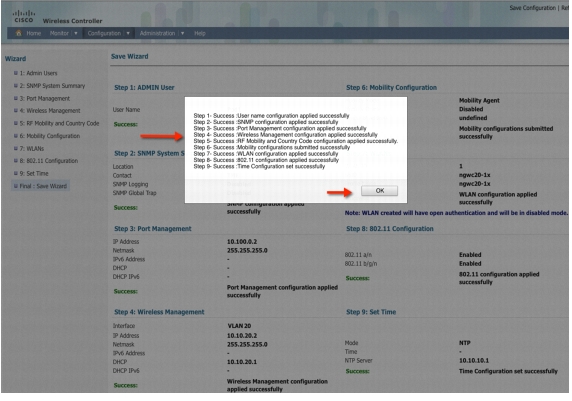Click bullet icon beside 8: 802.11 Configuration

(16, 161)
